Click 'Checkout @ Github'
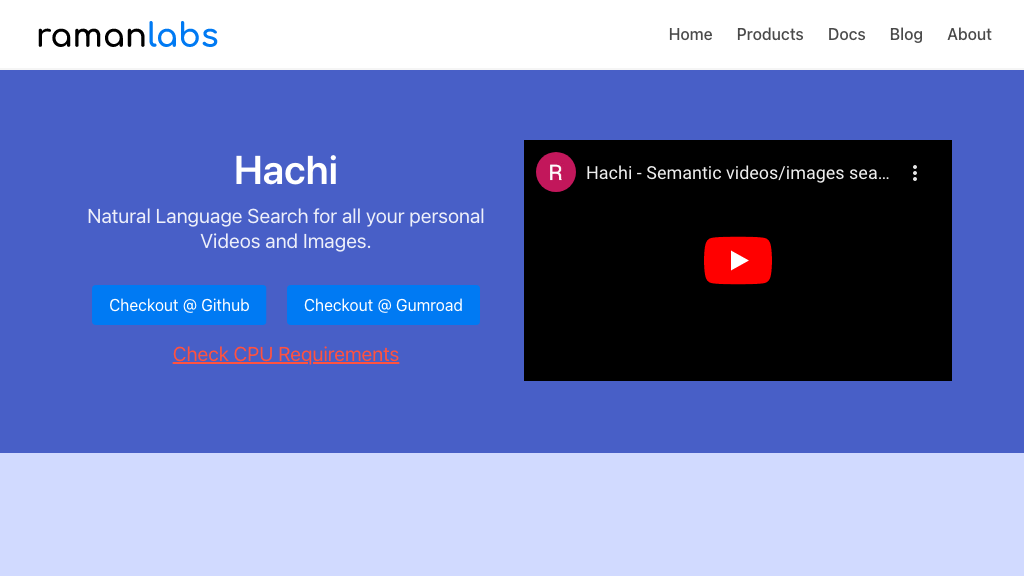Viewport: 1024px width, 576px height. [x=179, y=305]
